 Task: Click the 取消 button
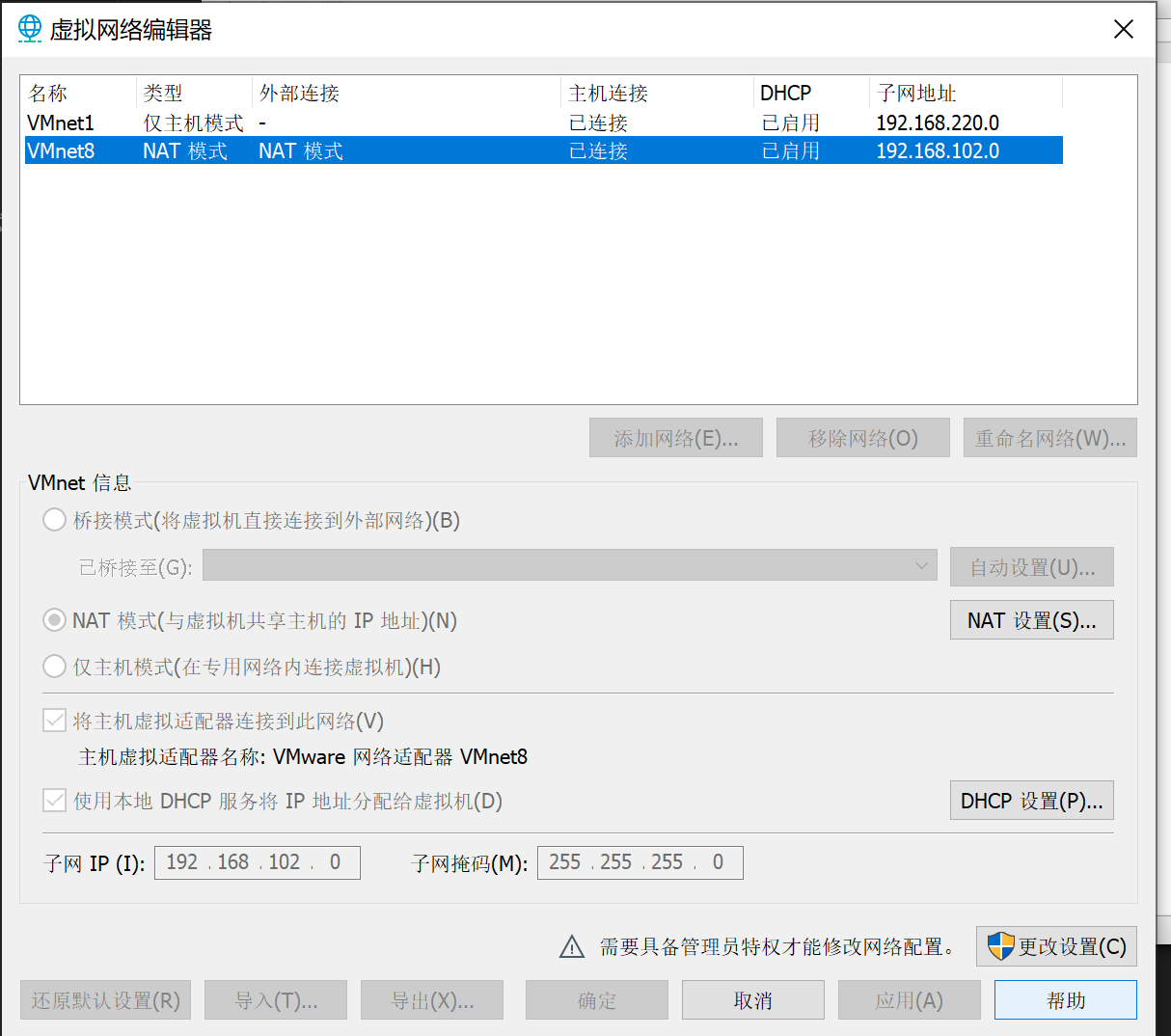tap(753, 1000)
